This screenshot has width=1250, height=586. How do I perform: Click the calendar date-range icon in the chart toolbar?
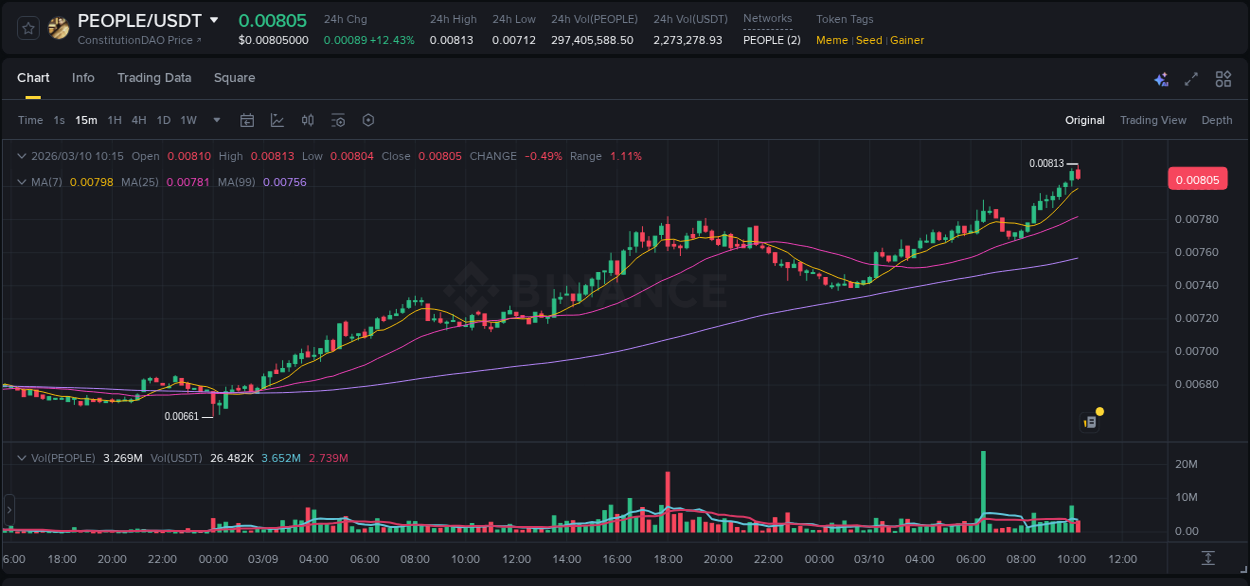pyautogui.click(x=247, y=120)
